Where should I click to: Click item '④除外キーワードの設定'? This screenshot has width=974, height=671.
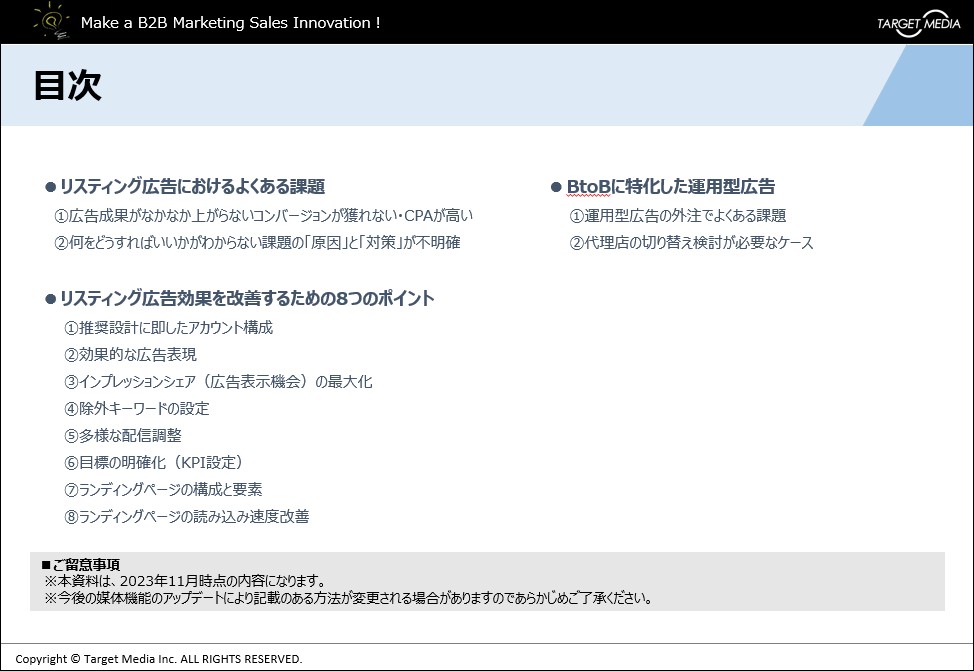(x=137, y=408)
